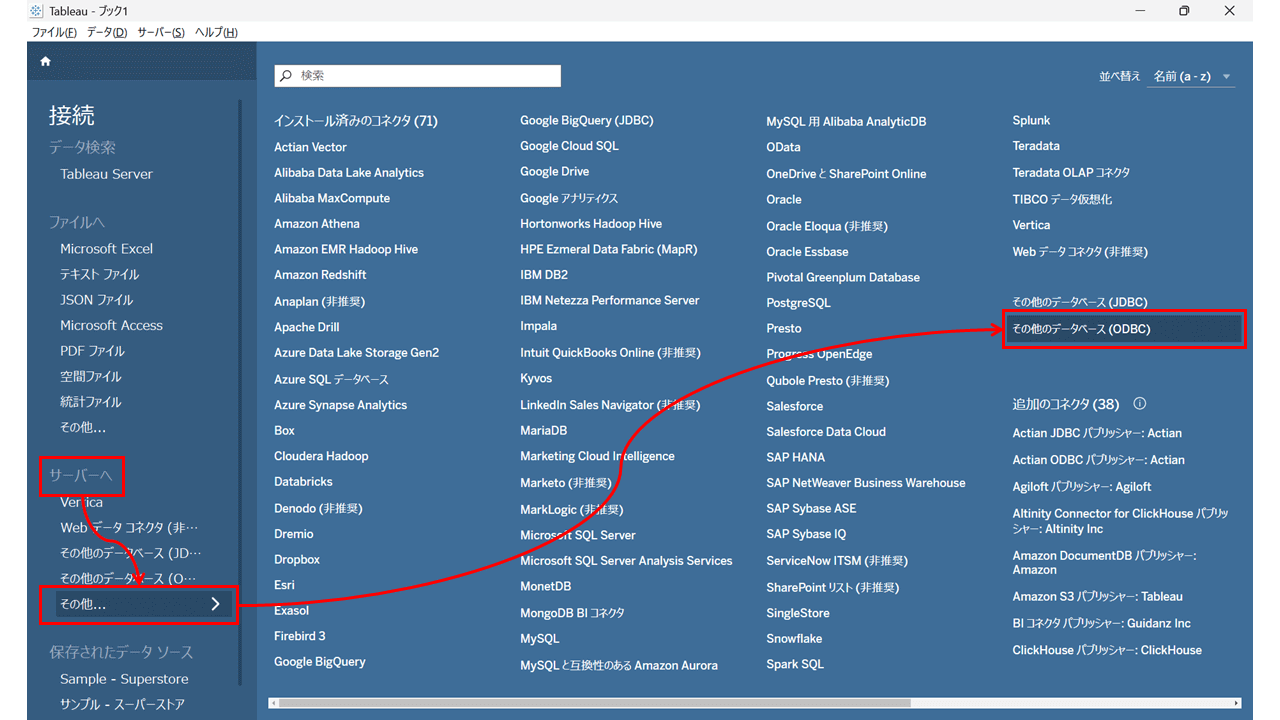The height and width of the screenshot is (720, 1280).
Task: Open the ヘルプ(H) menu
Action: [216, 32]
